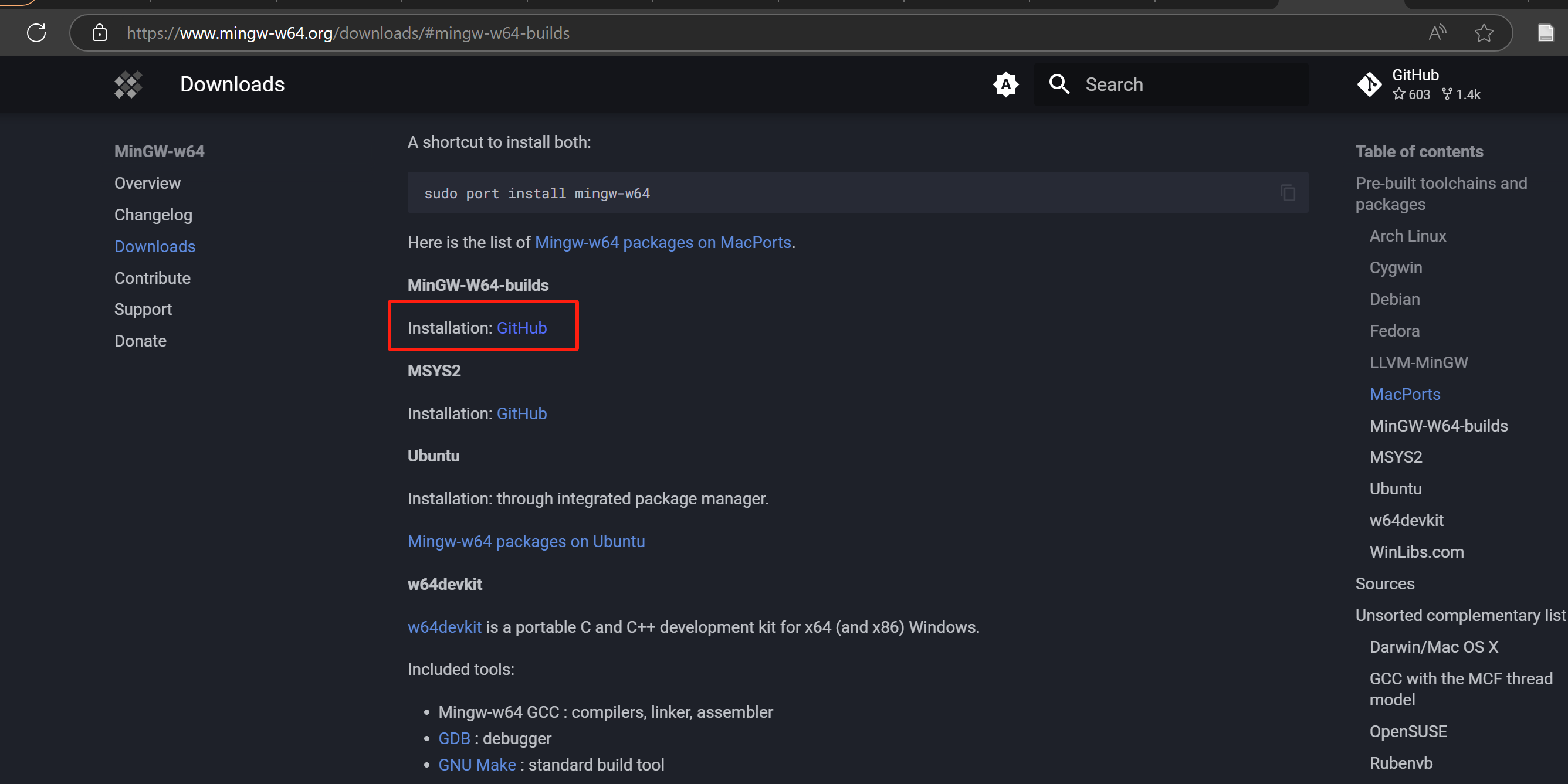Jump to Fedora in table of contents
The width and height of the screenshot is (1568, 784).
1394,331
